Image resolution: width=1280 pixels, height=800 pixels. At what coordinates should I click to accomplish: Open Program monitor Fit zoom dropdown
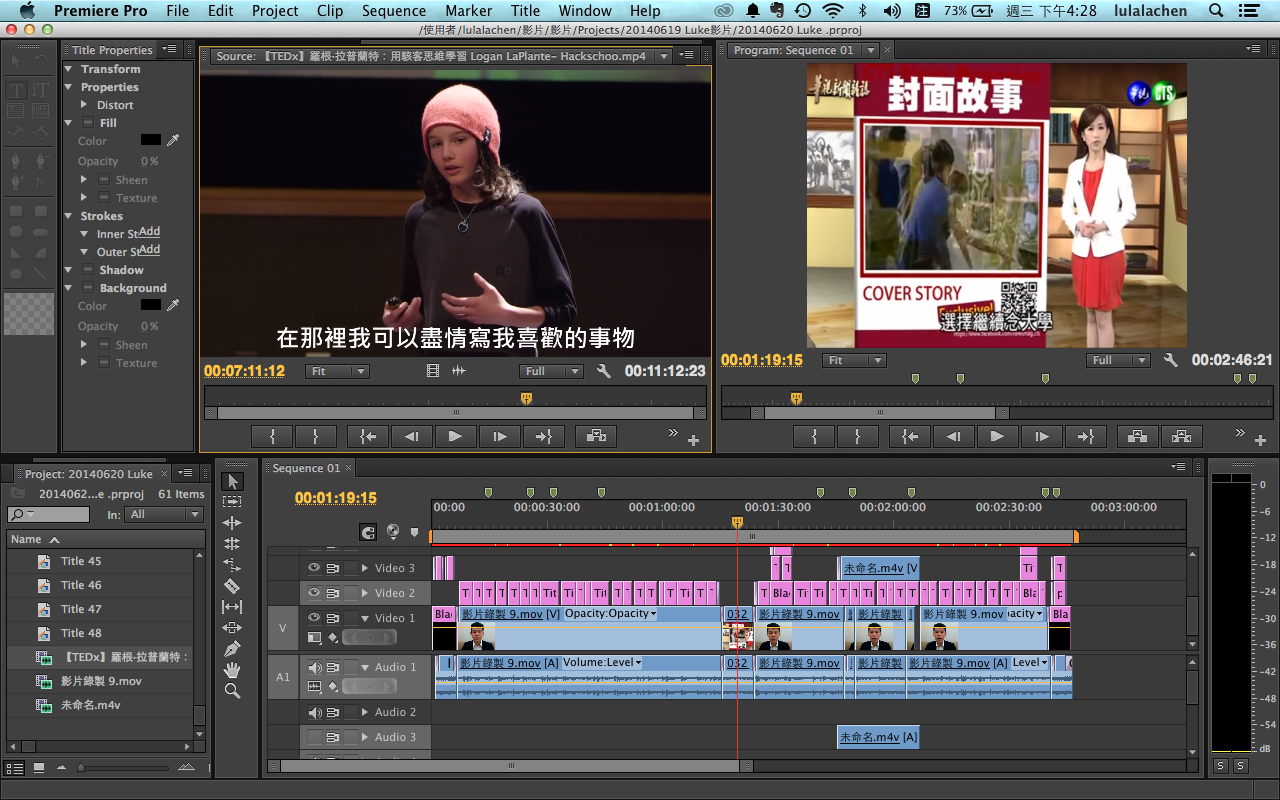click(854, 360)
